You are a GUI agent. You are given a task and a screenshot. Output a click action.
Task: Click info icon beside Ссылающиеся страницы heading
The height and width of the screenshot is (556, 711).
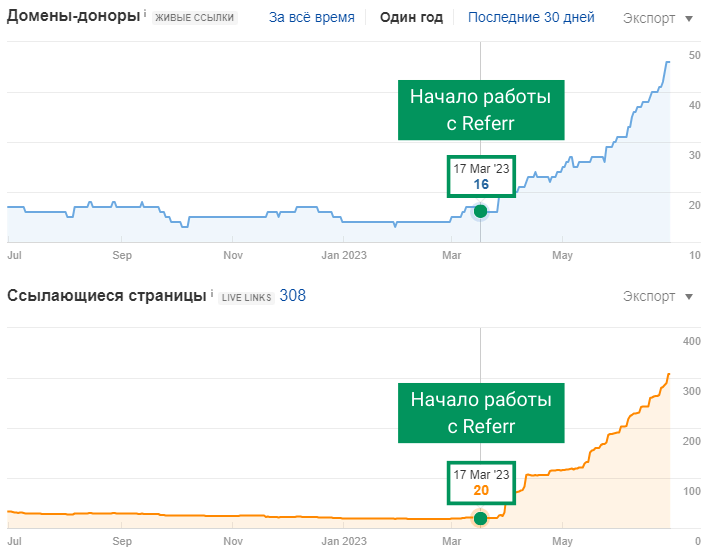(x=212, y=295)
